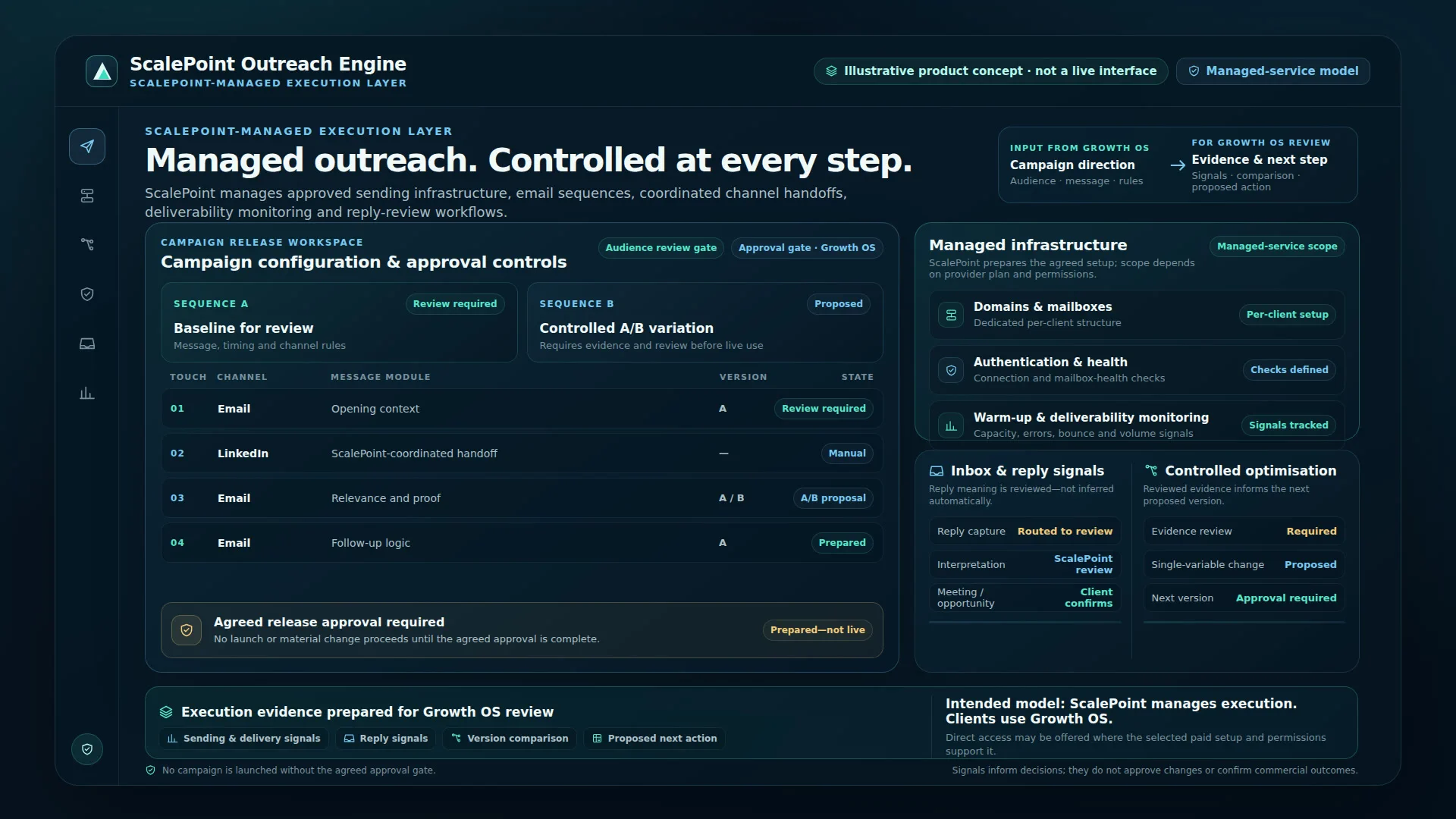The image size is (1456, 819).
Task: Open the shield approval icon above the inbox sidebar icon
Action: point(87,294)
